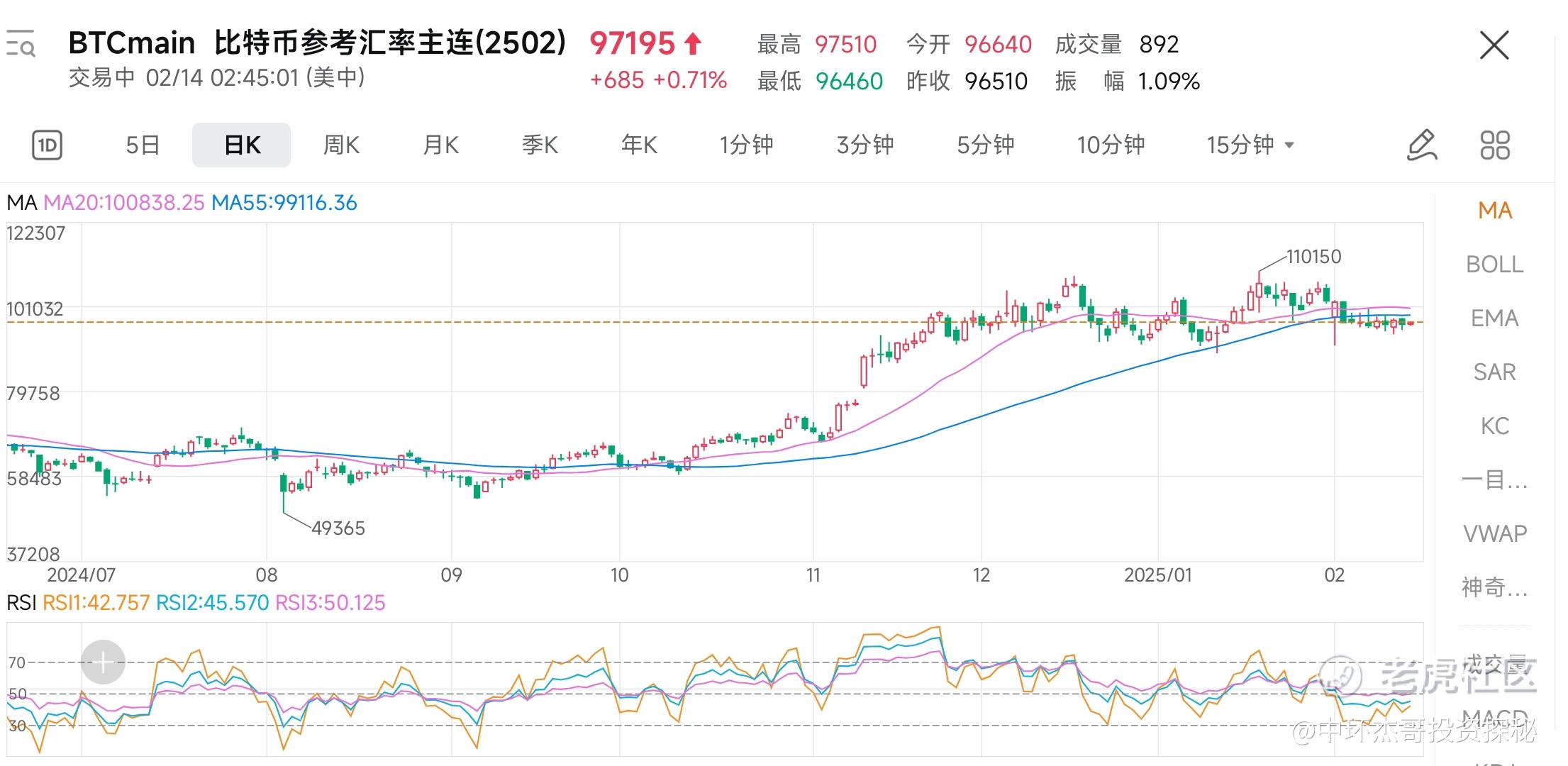1568x766 pixels.
Task: Click the 1D intraday view icon
Action: (48, 145)
